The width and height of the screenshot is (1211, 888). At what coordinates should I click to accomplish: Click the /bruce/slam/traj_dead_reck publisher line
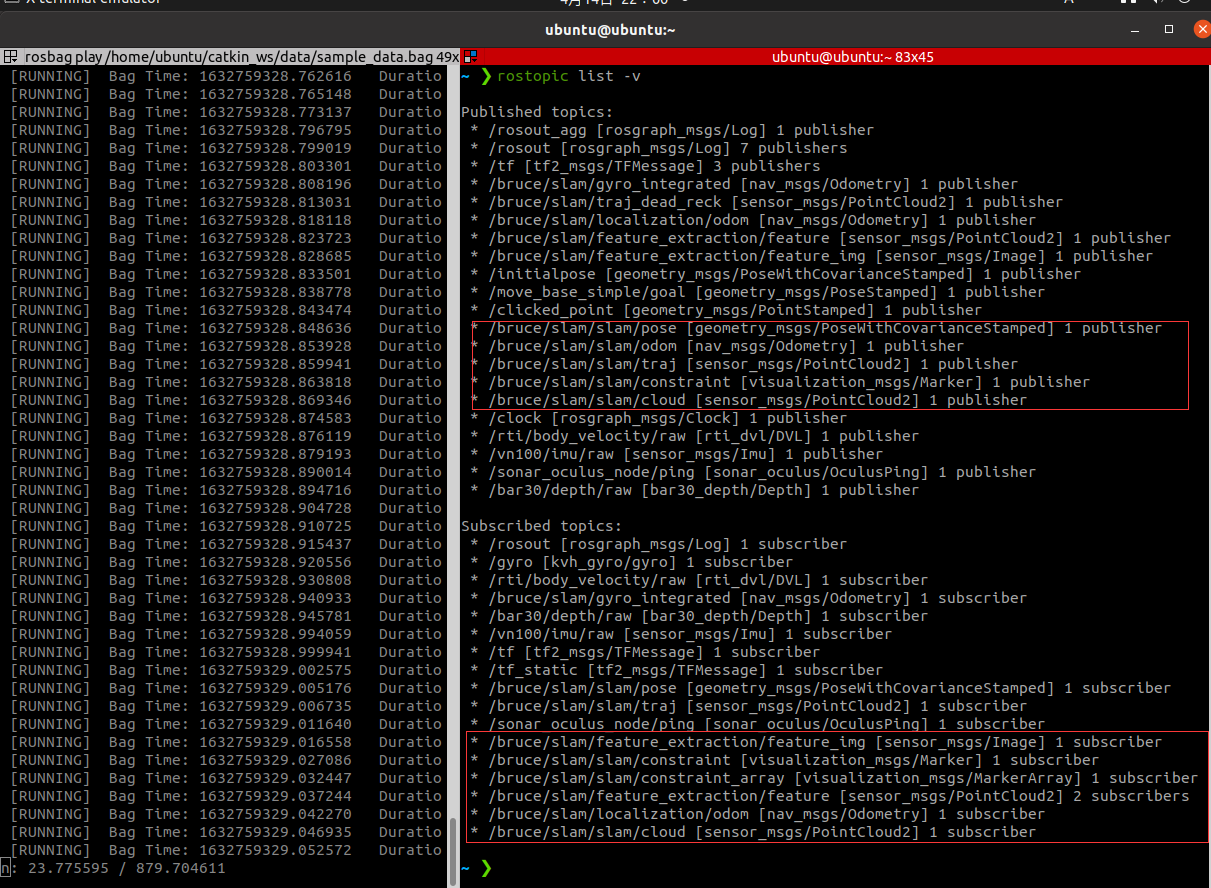tap(766, 202)
